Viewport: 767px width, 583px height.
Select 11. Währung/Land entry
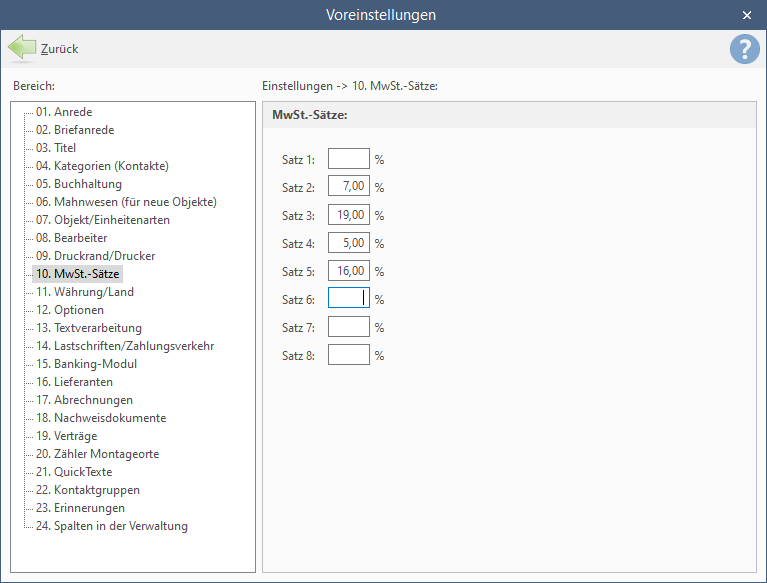pos(85,292)
